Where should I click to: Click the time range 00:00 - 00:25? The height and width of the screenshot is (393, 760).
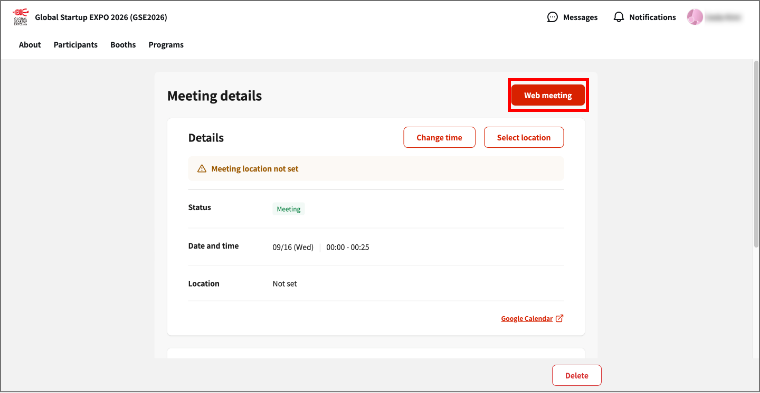348,247
